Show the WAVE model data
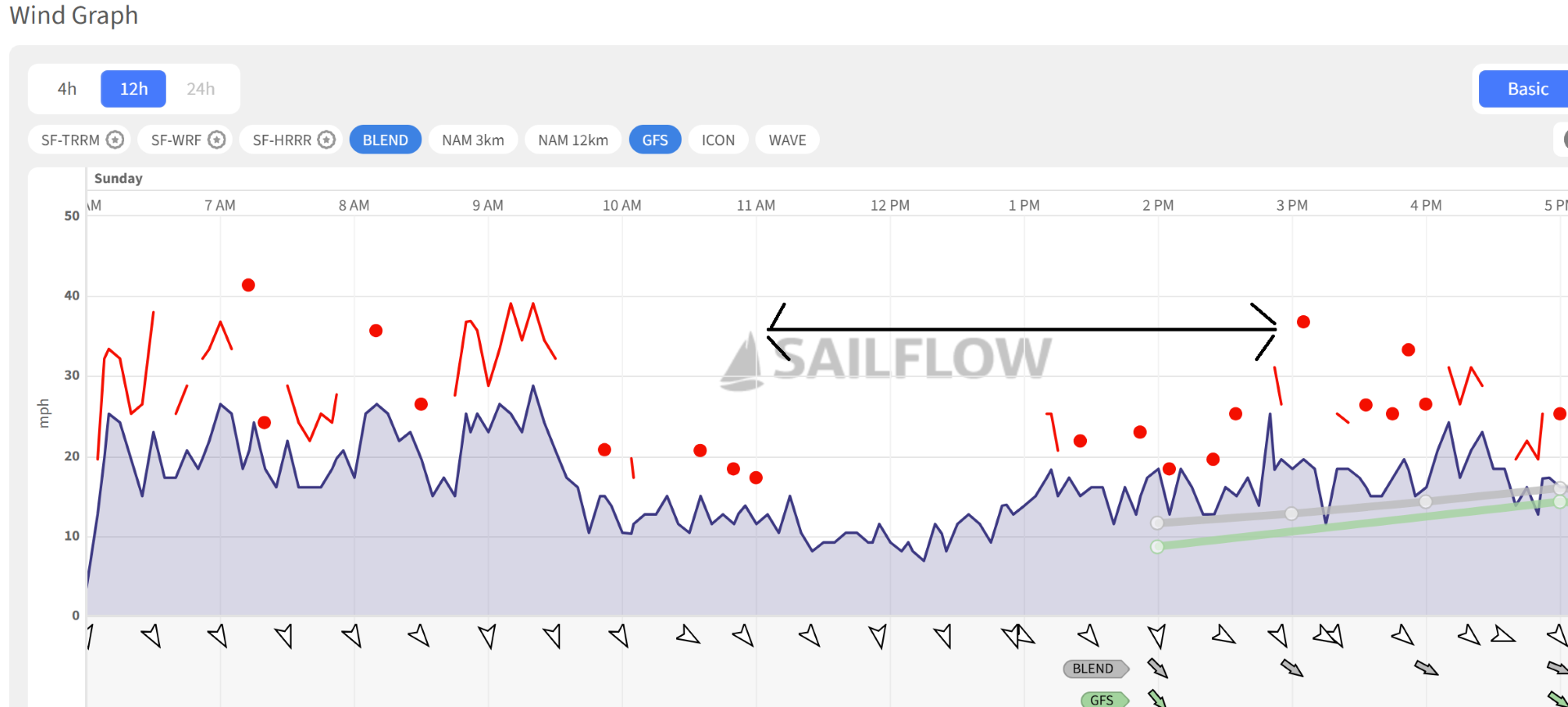Screen dimensions: 1568x707 [787, 140]
